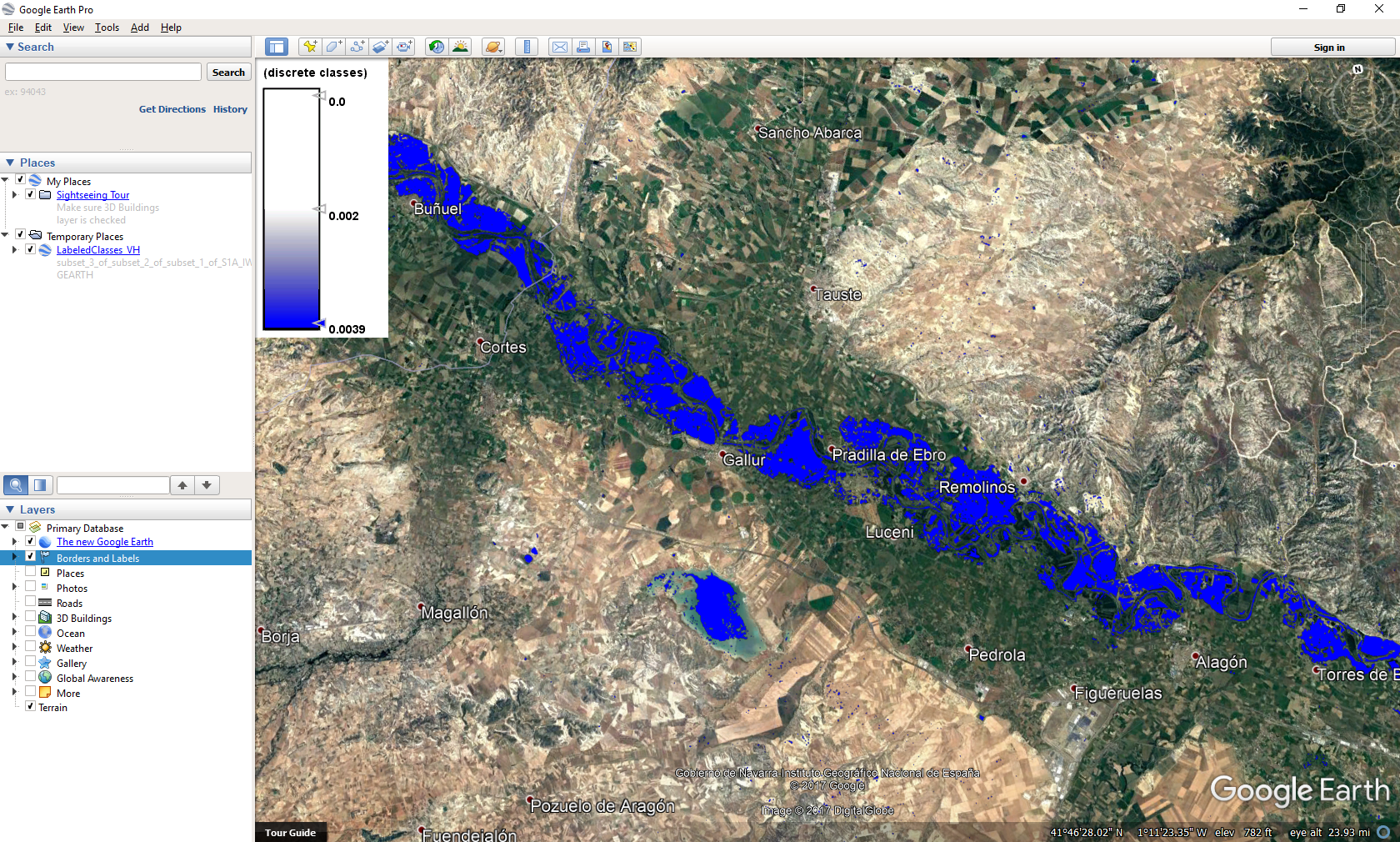Click the places filter input field

coord(112,485)
